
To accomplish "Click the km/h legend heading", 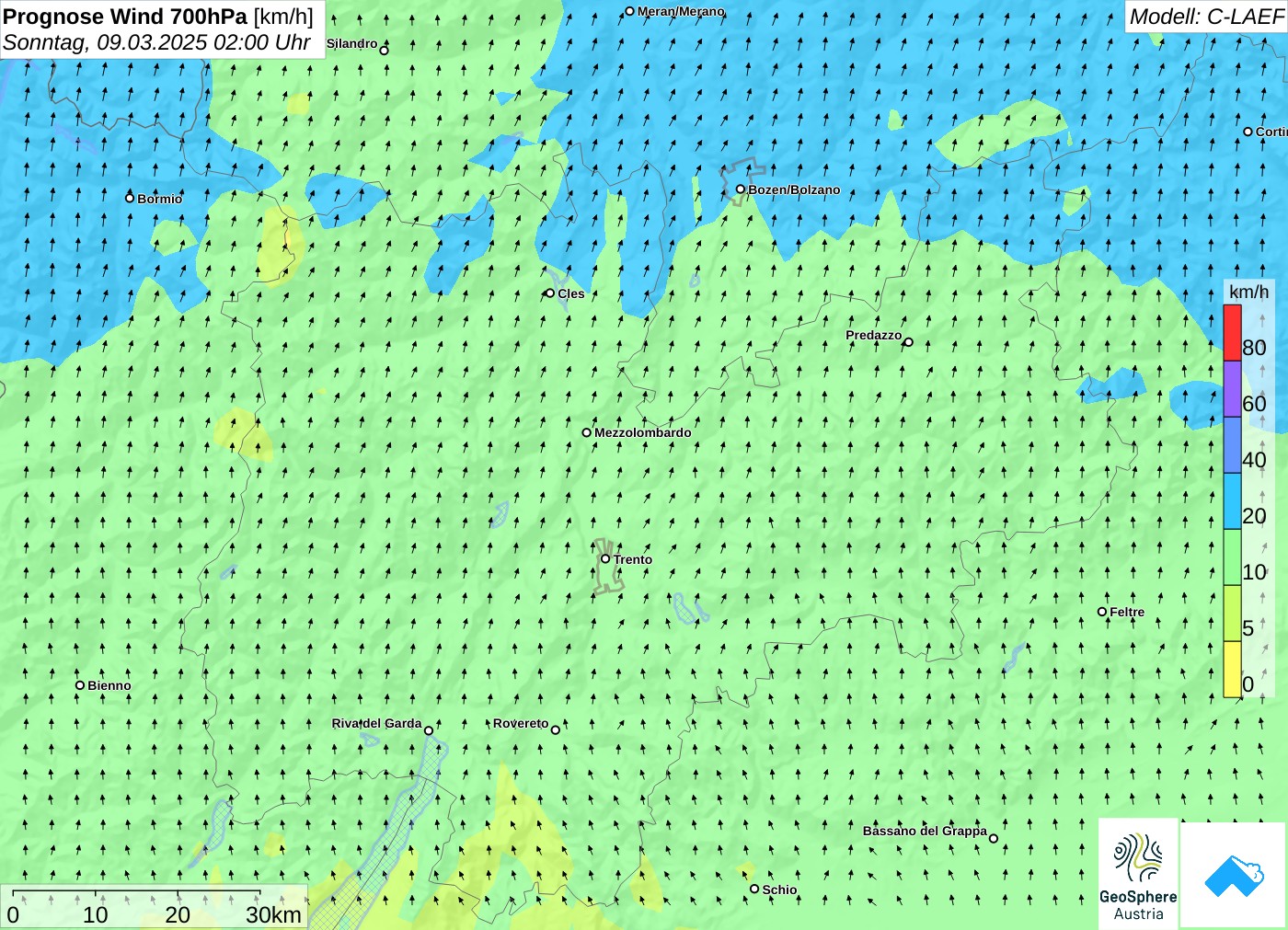I will [1248, 292].
